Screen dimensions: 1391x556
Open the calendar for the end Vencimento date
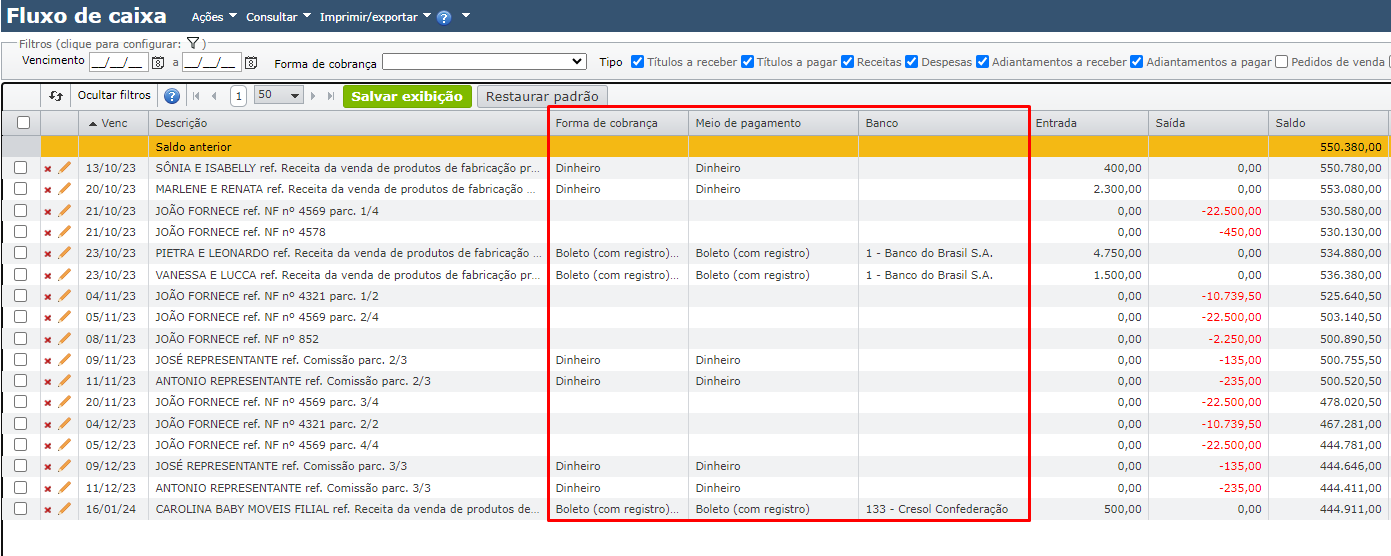251,62
